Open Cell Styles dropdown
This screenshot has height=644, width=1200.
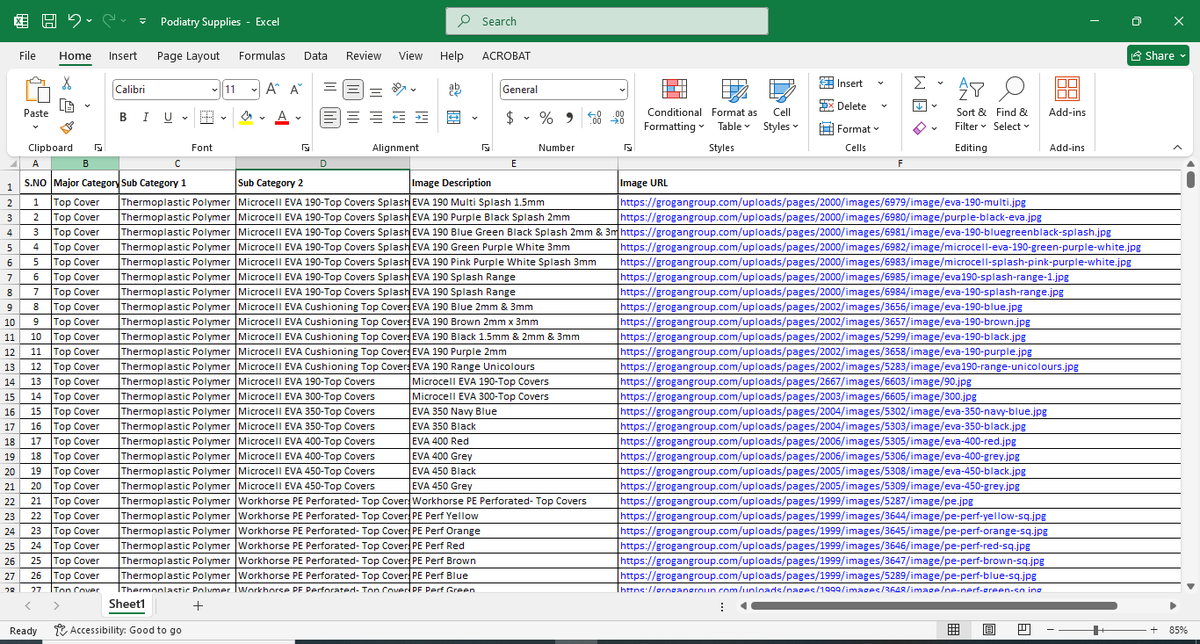781,105
